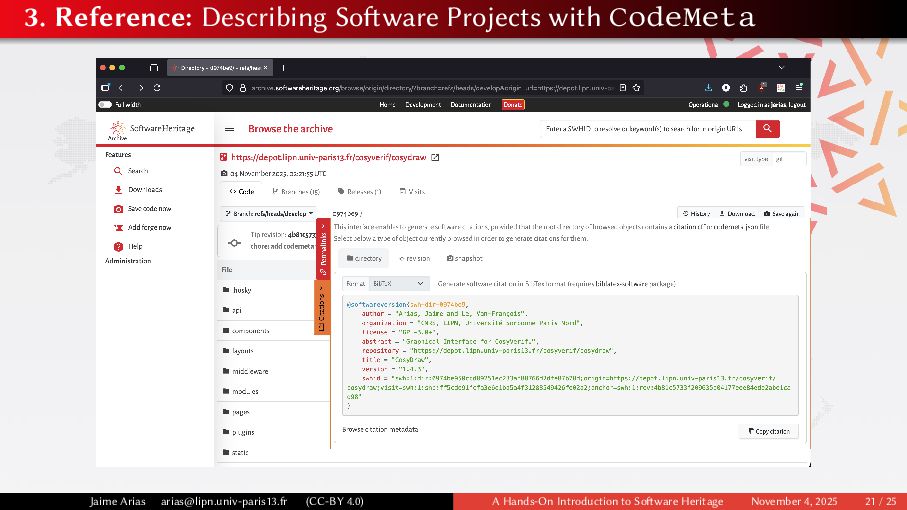The image size is (907, 510).
Task: Click the red archive search button
Action: click(x=767, y=129)
